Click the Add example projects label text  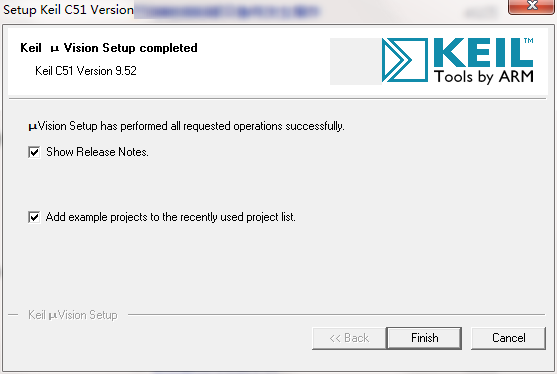click(171, 217)
